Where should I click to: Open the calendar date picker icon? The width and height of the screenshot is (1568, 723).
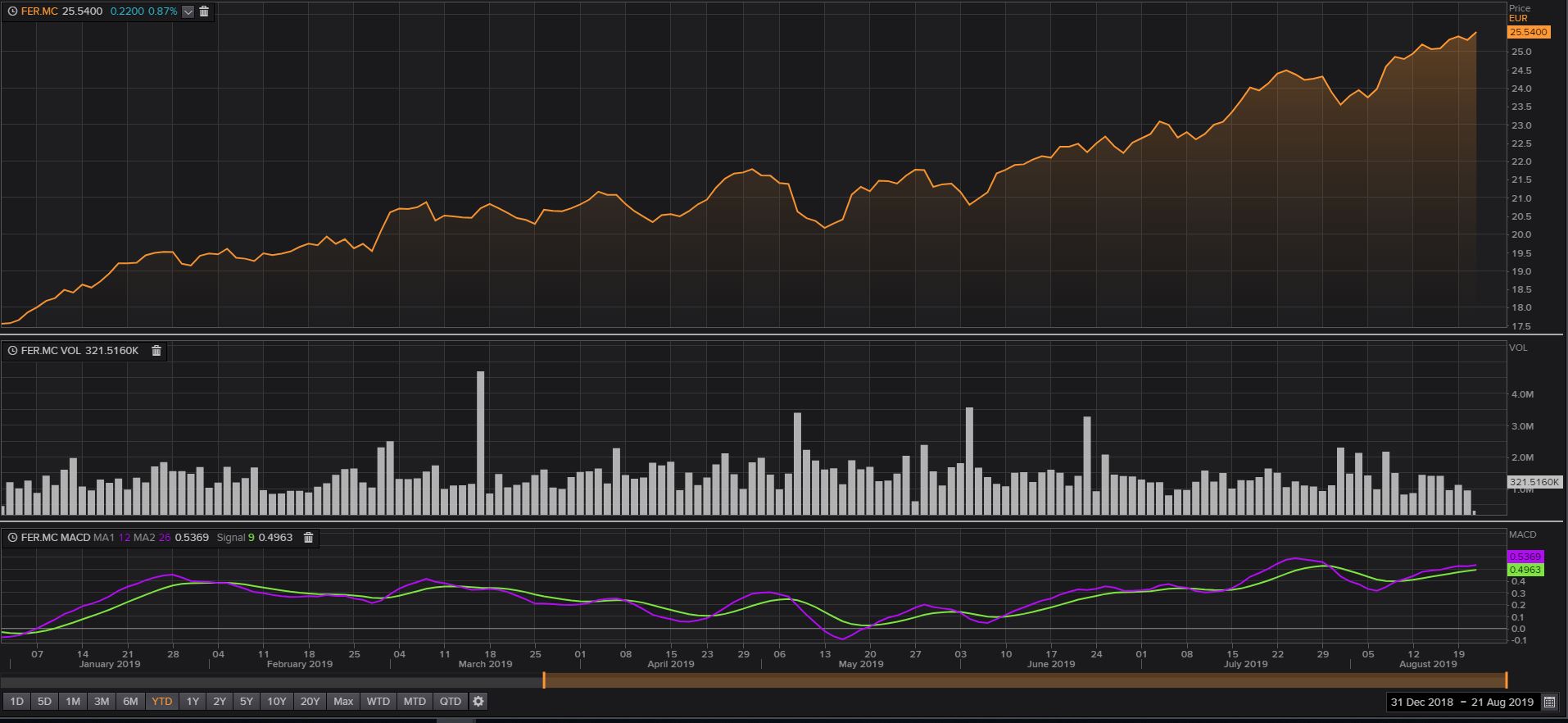pos(1549,703)
